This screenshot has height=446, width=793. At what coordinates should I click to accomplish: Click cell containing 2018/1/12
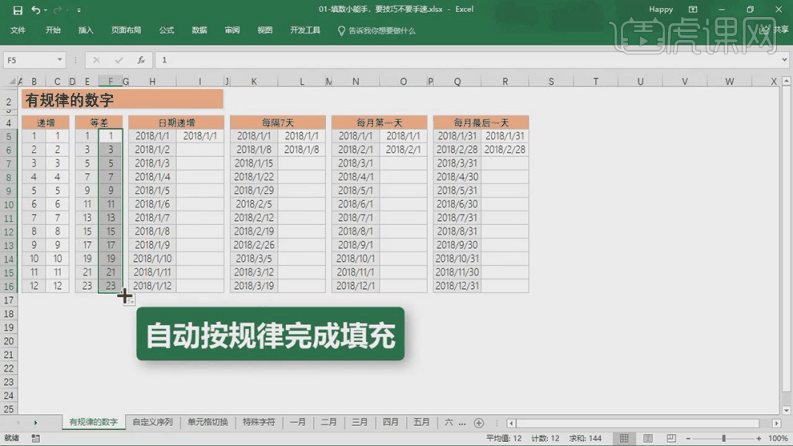[152, 286]
